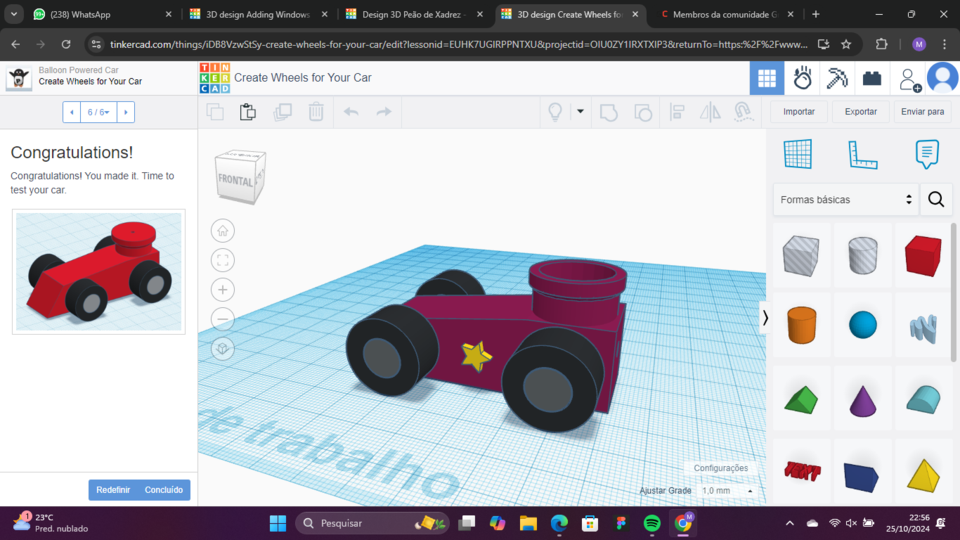Click the invite collaborator icon
Image resolution: width=960 pixels, height=540 pixels.
click(x=909, y=79)
